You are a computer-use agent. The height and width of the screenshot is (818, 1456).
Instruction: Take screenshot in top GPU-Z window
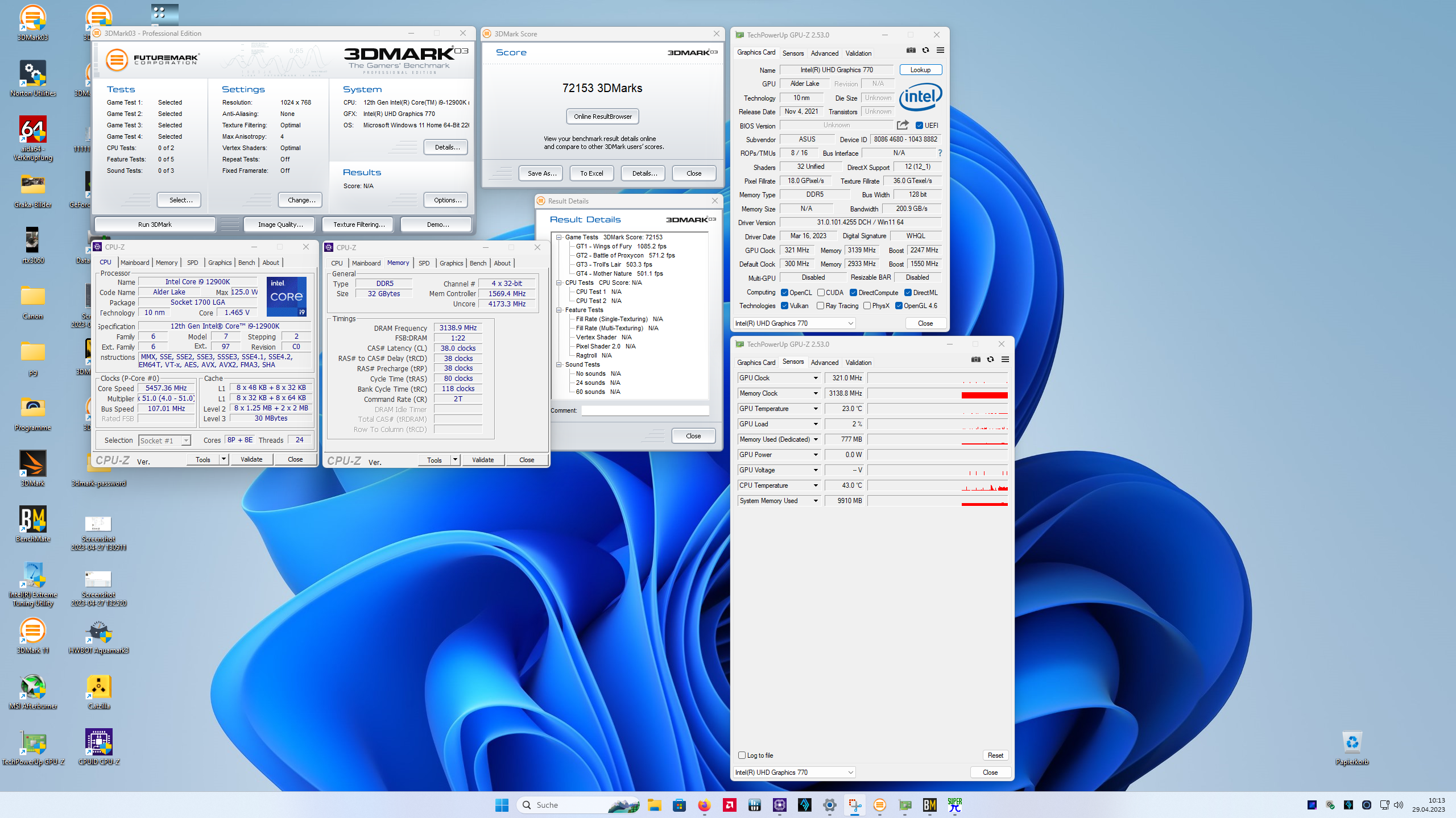[911, 51]
